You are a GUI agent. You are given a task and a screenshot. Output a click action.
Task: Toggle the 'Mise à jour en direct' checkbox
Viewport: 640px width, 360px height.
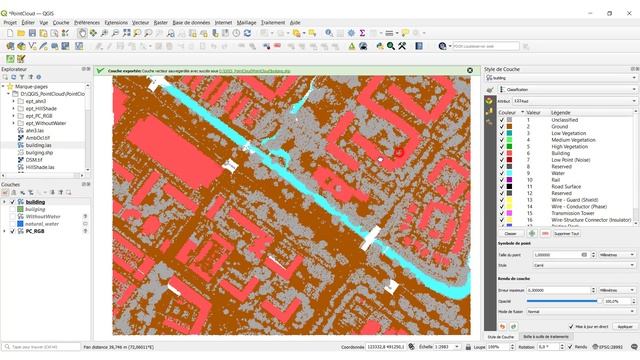pos(571,327)
